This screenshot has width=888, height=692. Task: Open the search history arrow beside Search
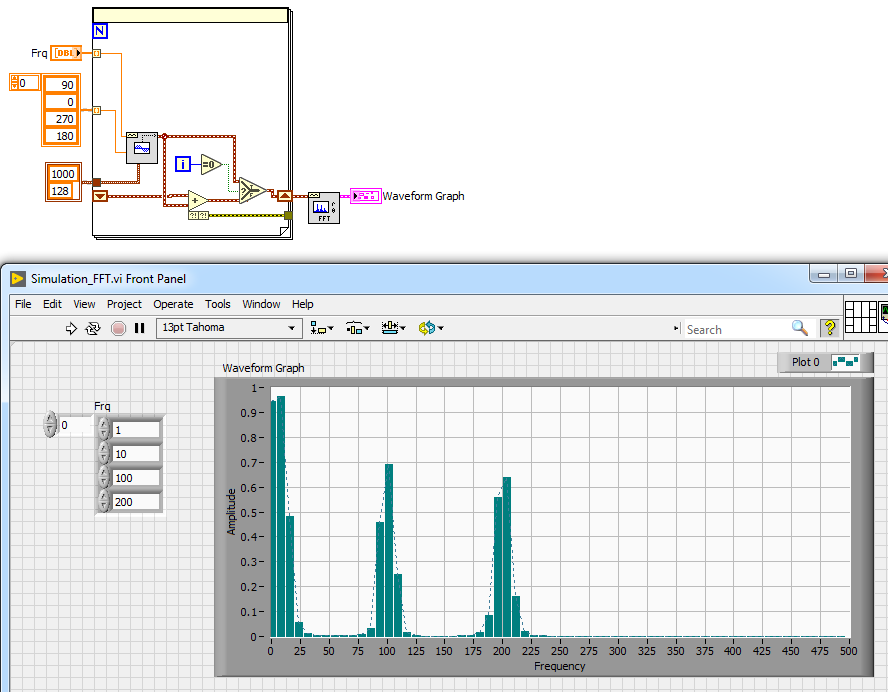pos(677,328)
